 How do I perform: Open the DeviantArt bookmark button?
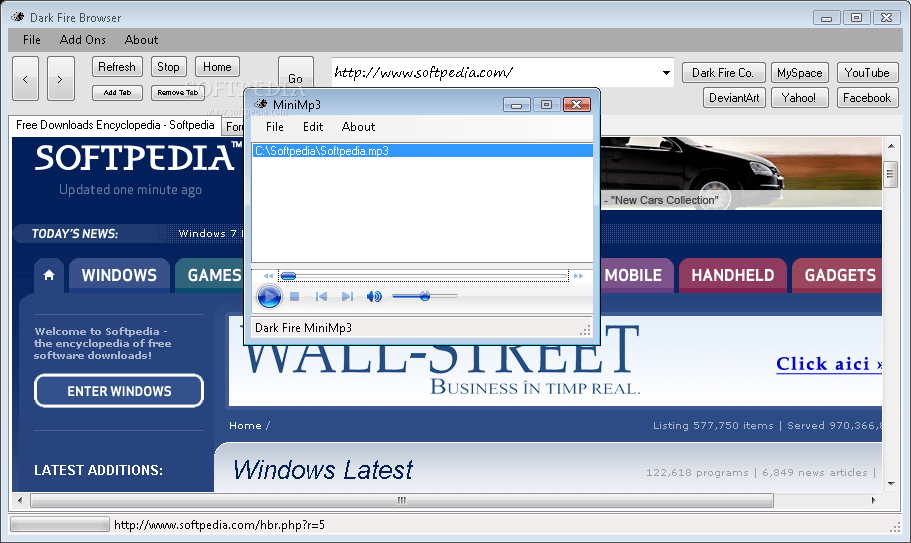(734, 98)
